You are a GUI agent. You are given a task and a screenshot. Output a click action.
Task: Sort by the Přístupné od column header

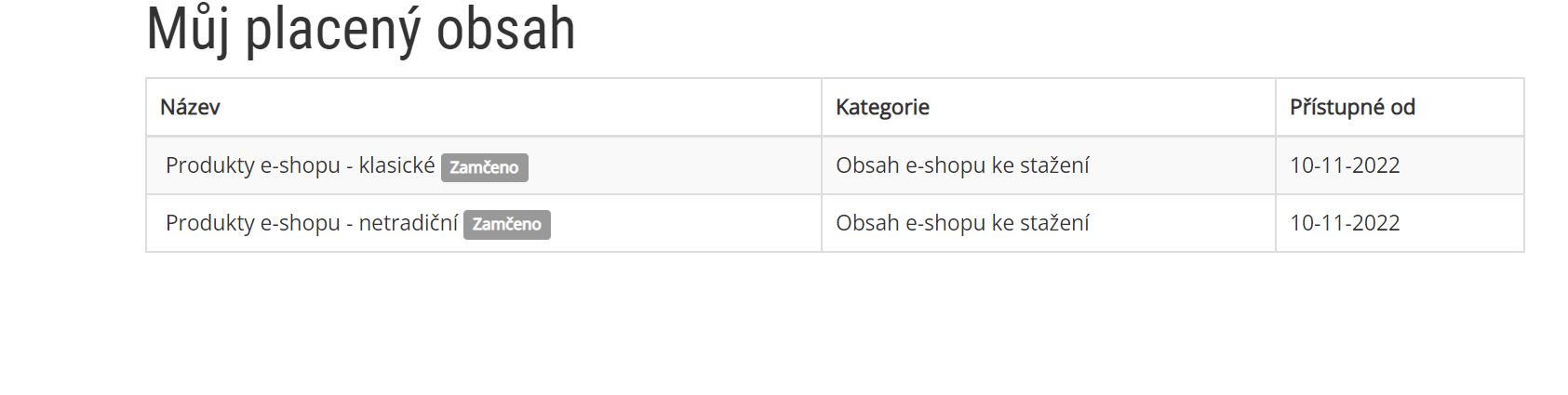pos(1352,107)
